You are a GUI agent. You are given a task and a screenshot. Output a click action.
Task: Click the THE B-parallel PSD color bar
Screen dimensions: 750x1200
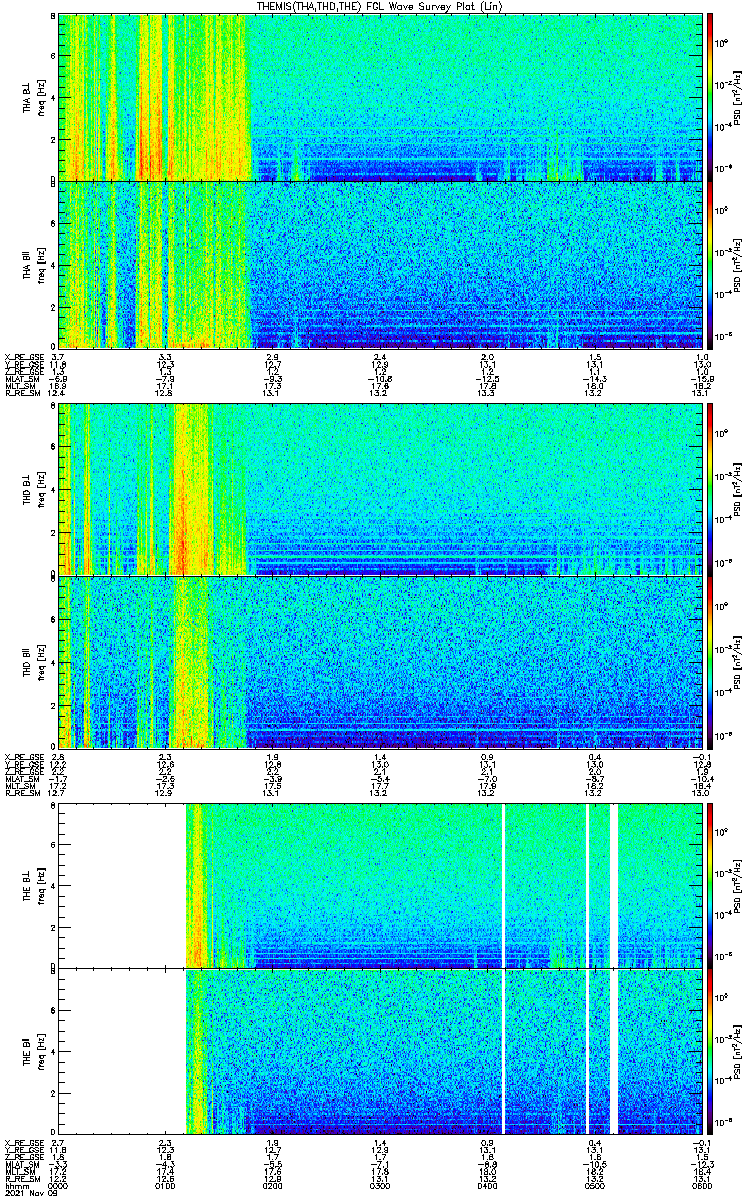[710, 1052]
